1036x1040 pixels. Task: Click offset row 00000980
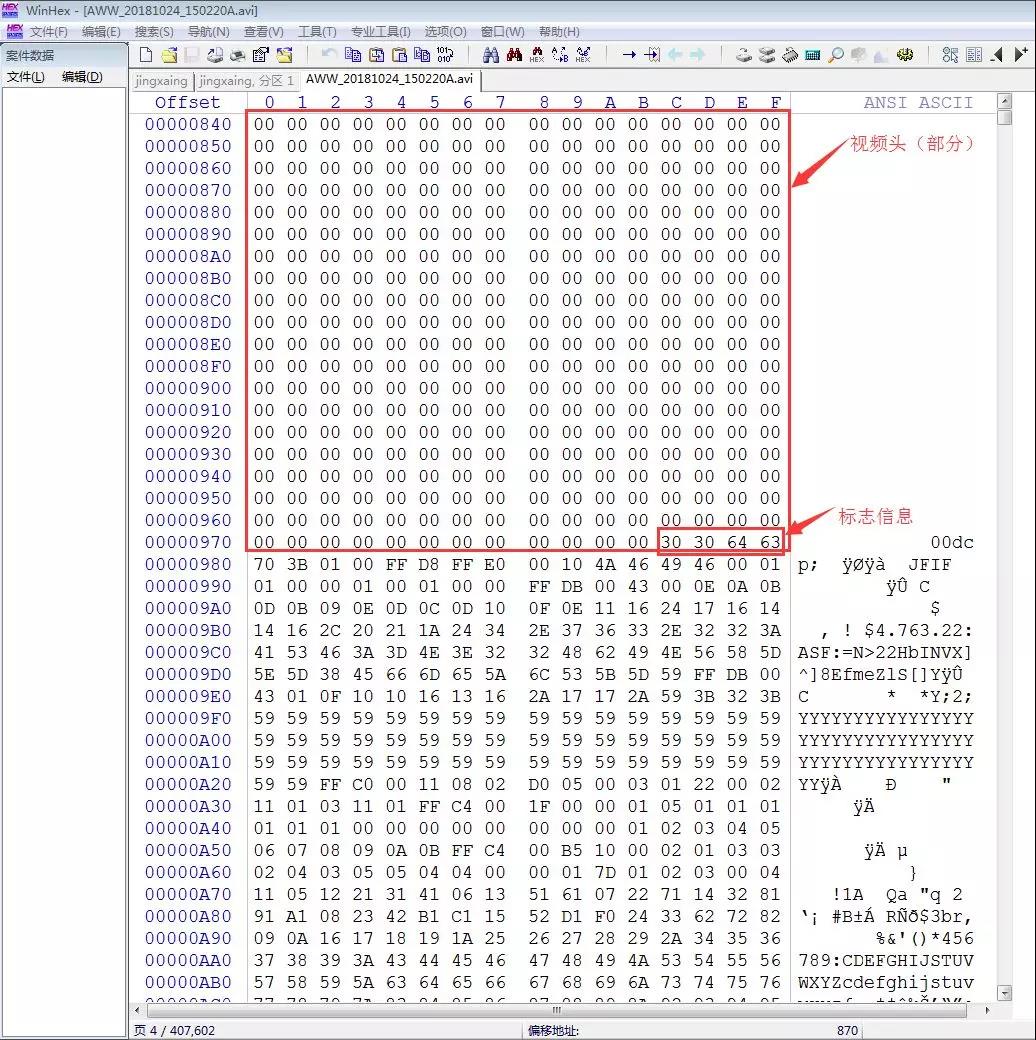(188, 564)
